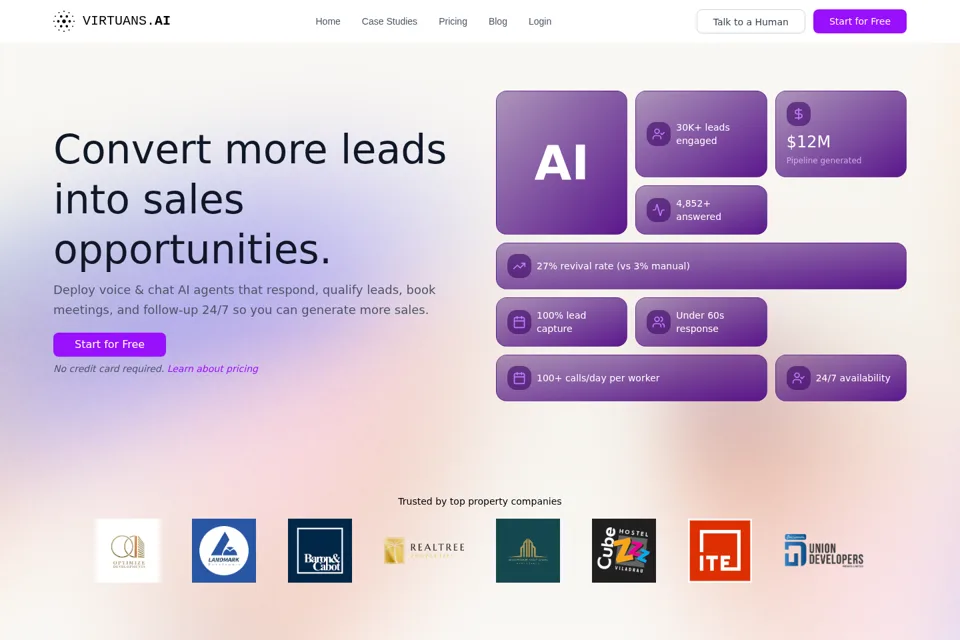
Task: Click the VIRTUANS.AI brand name
Action: click(127, 21)
